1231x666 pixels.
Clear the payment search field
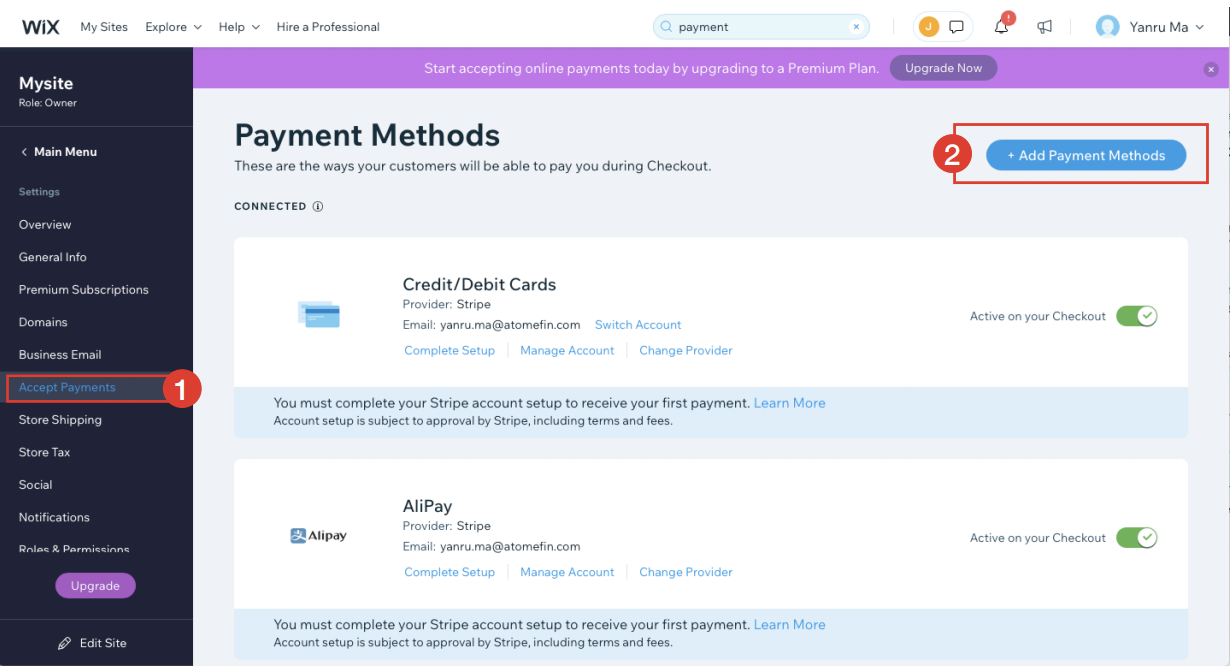pos(858,26)
